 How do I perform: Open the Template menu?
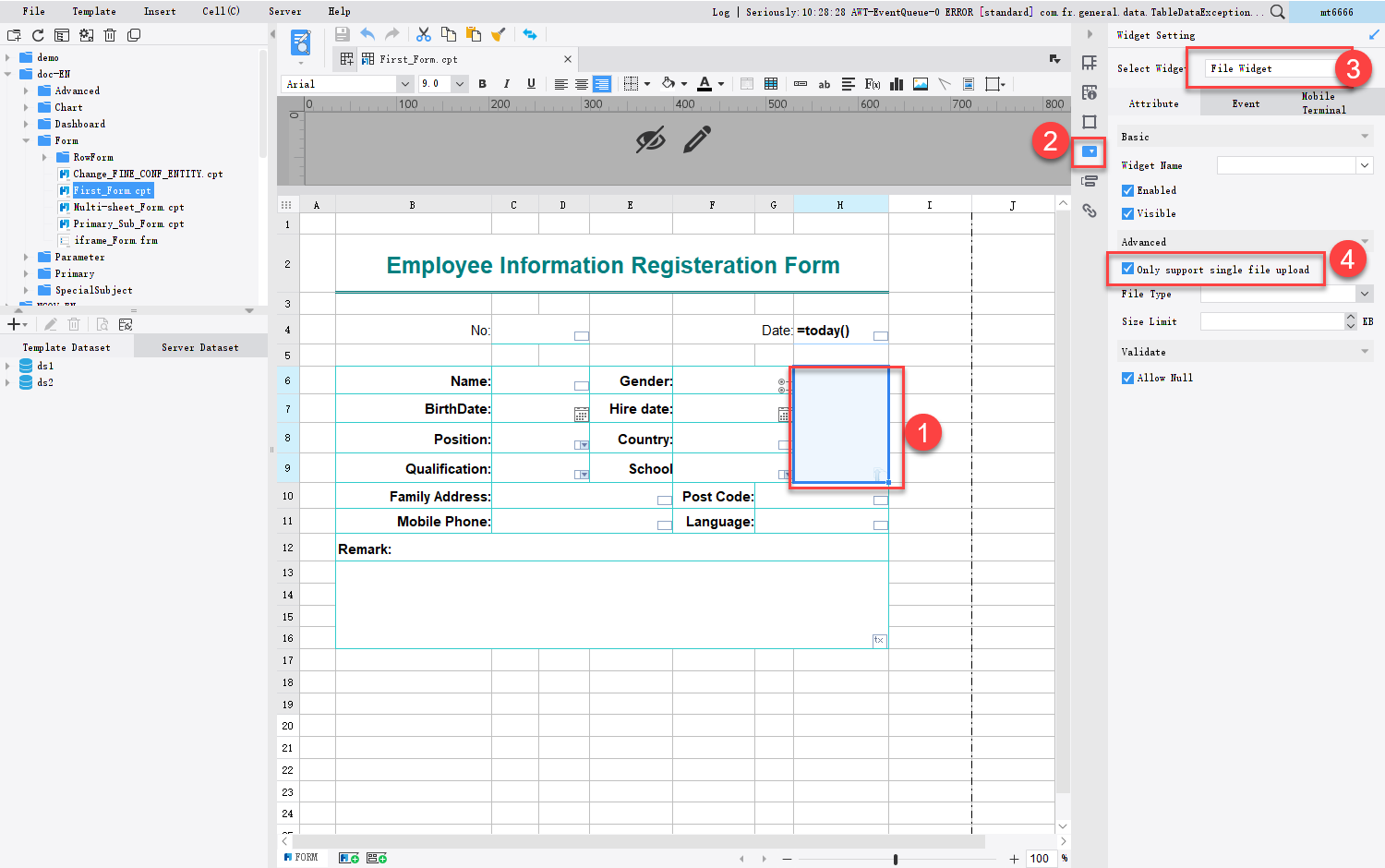coord(94,11)
